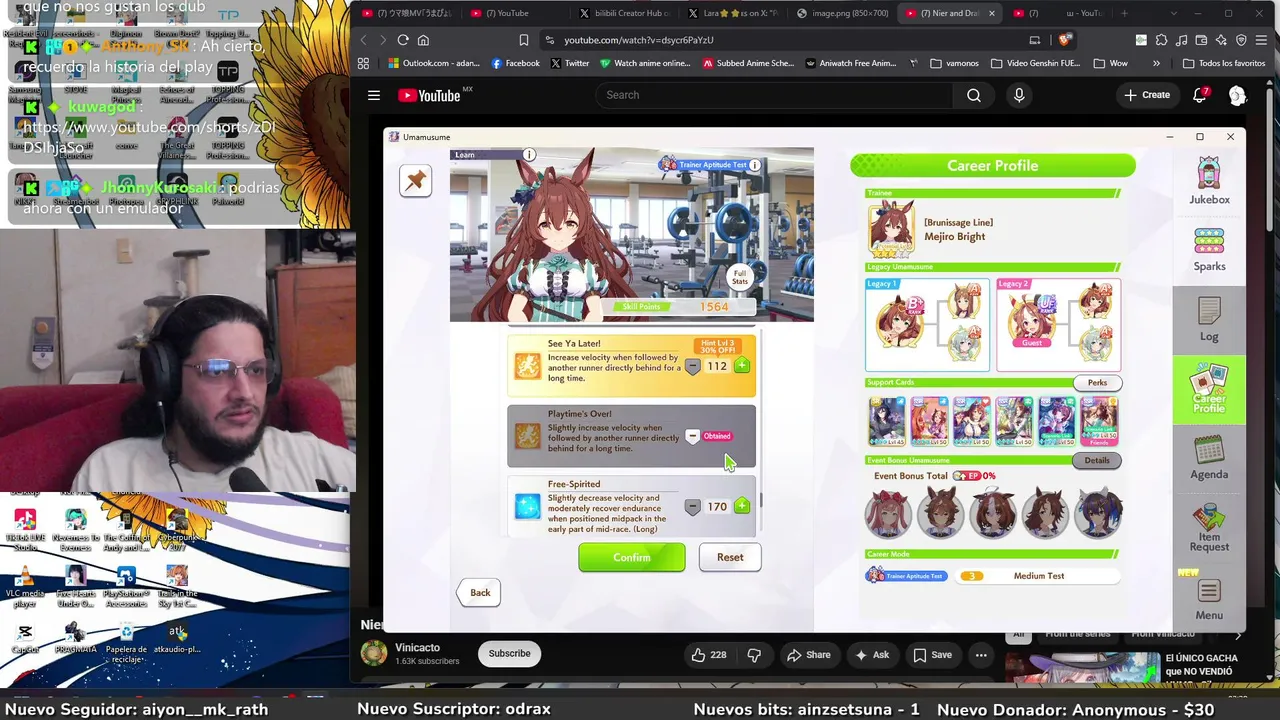Image resolution: width=1280 pixels, height=720 pixels.
Task: Open the Twitter bookmark
Action: (x=569, y=63)
